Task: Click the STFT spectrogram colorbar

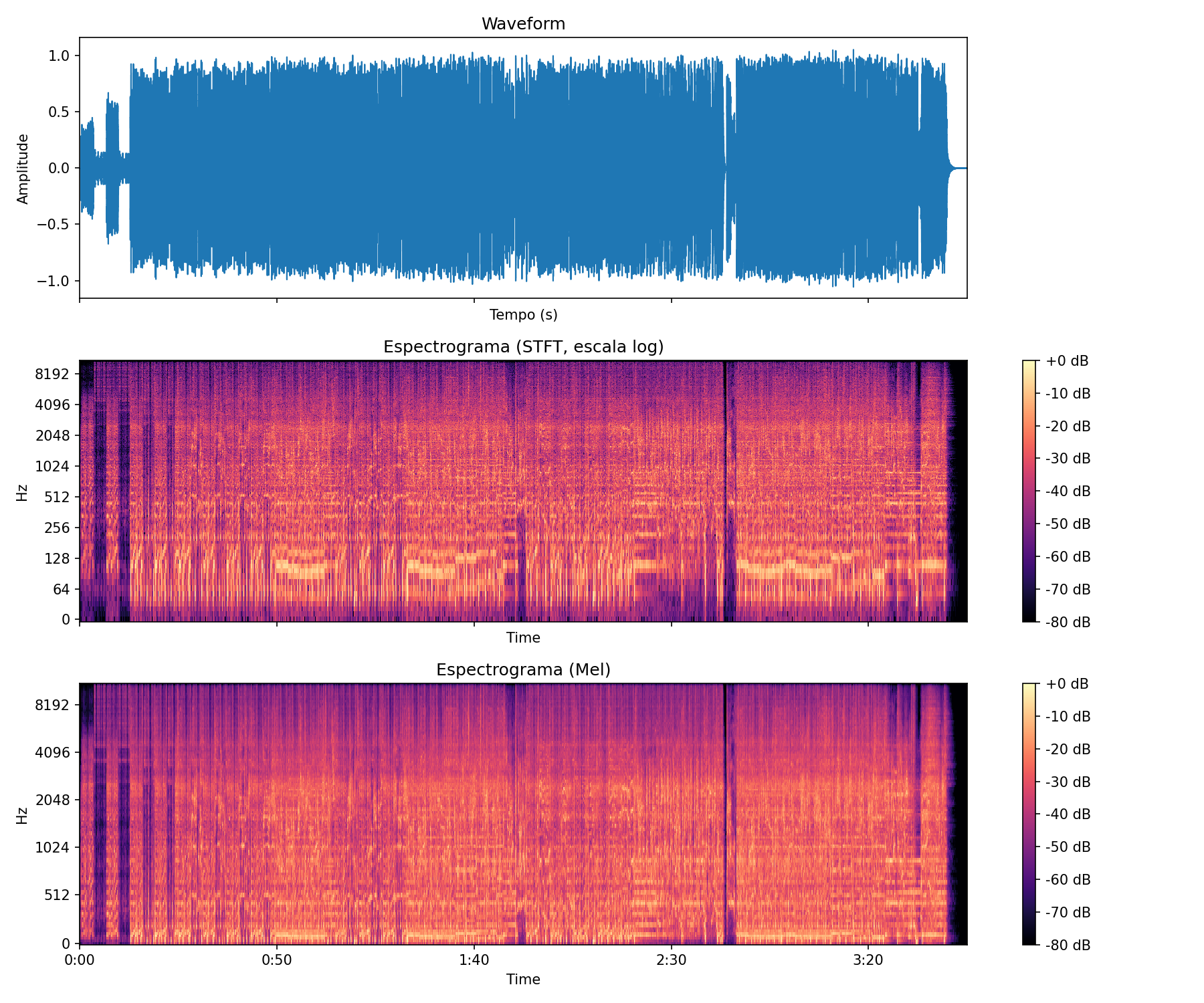Action: (1029, 491)
